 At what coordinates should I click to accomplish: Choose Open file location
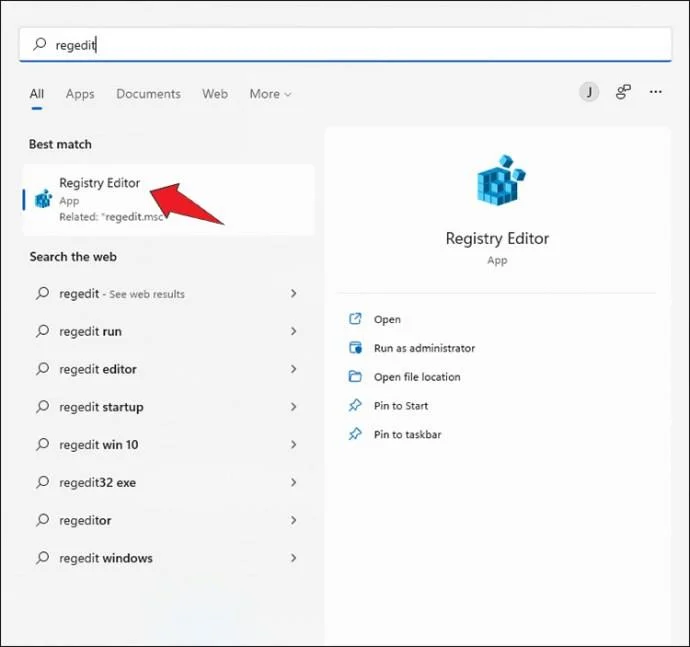pyautogui.click(x=417, y=377)
